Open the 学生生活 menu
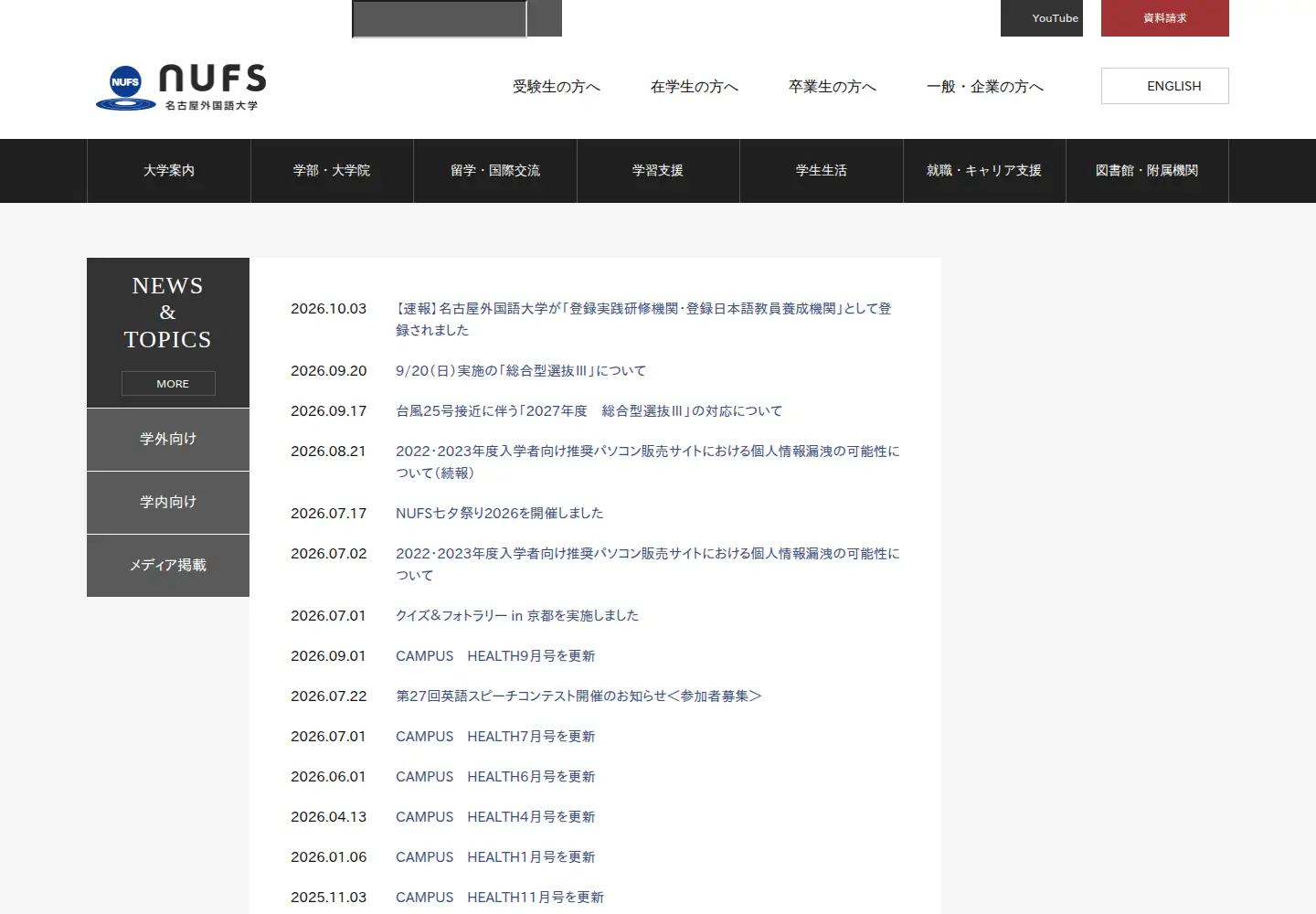This screenshot has height=914, width=1316. click(x=822, y=171)
